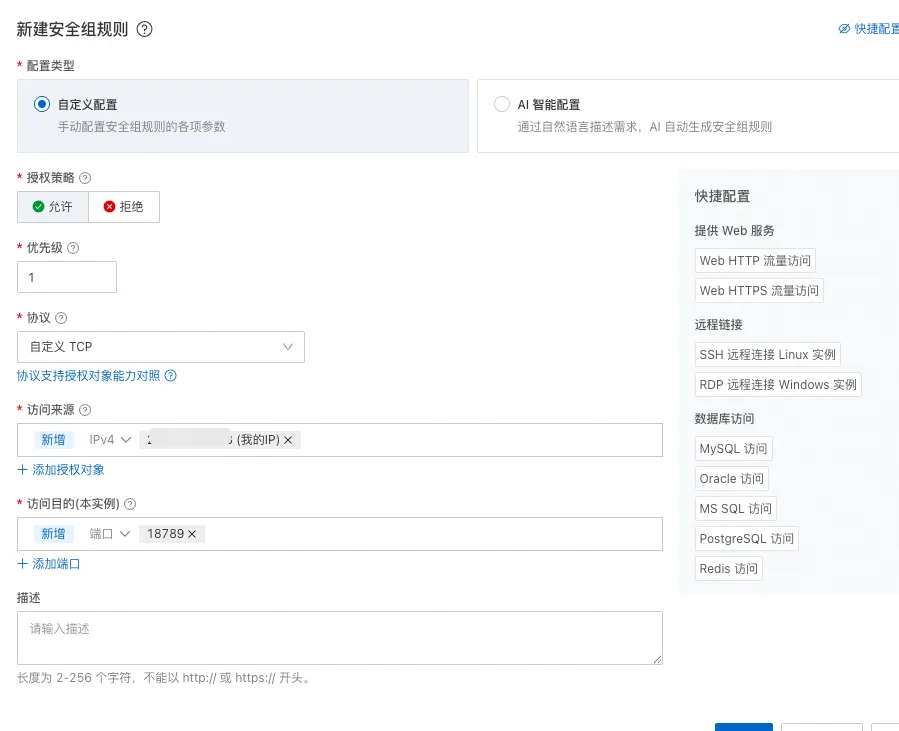Apply RDP 远程连接 Windows 实例 quick config
The height and width of the screenshot is (731, 899).
click(778, 385)
